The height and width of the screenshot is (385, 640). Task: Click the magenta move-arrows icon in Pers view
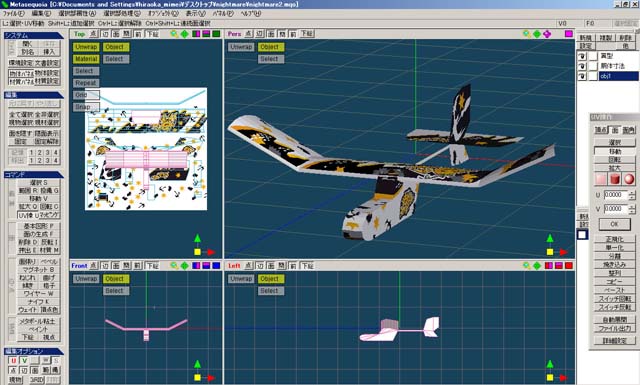pos(547,34)
